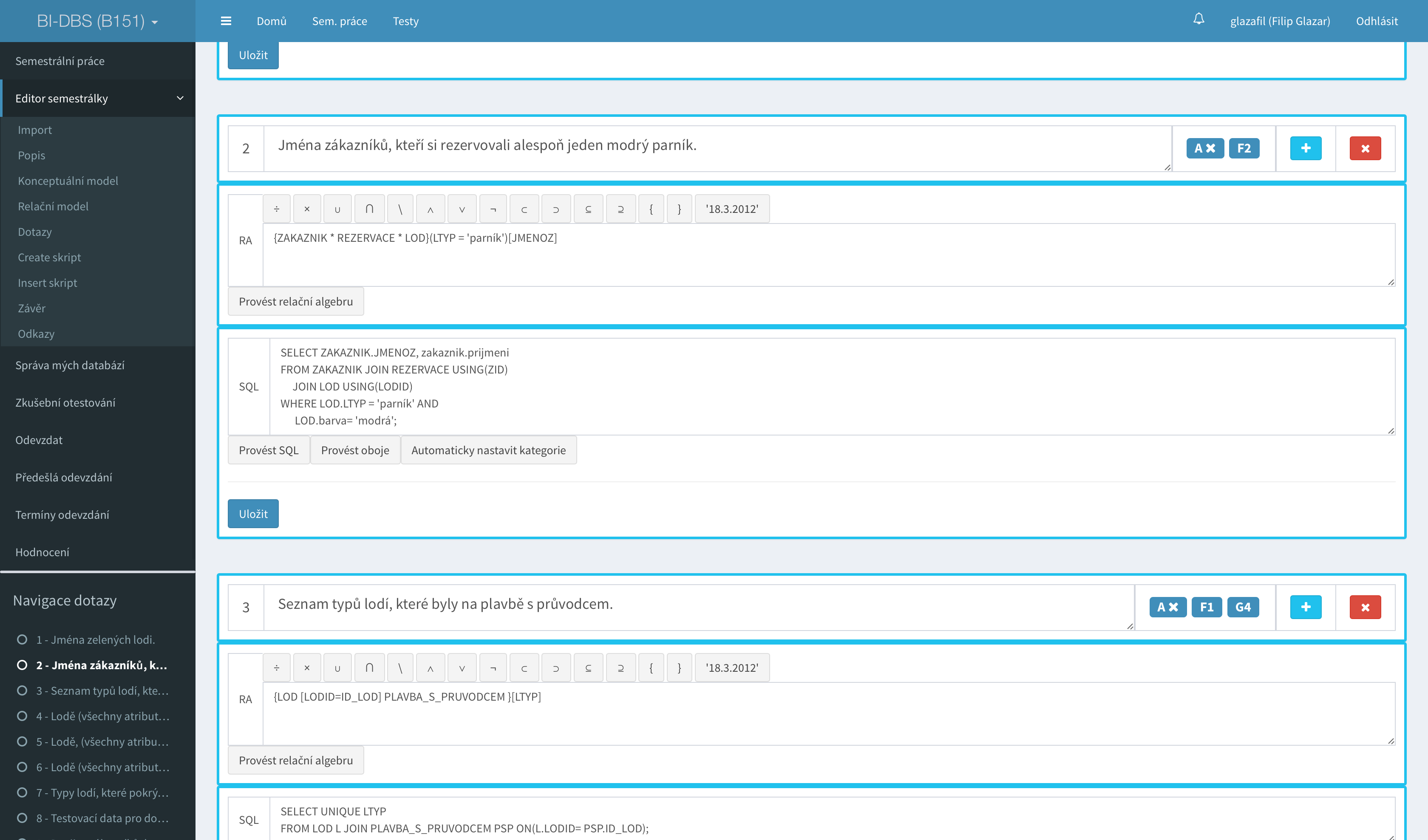Insert ⊇ symbol in query 2 RA toolbar
Viewport: 1428px width, 840px height.
(620, 209)
